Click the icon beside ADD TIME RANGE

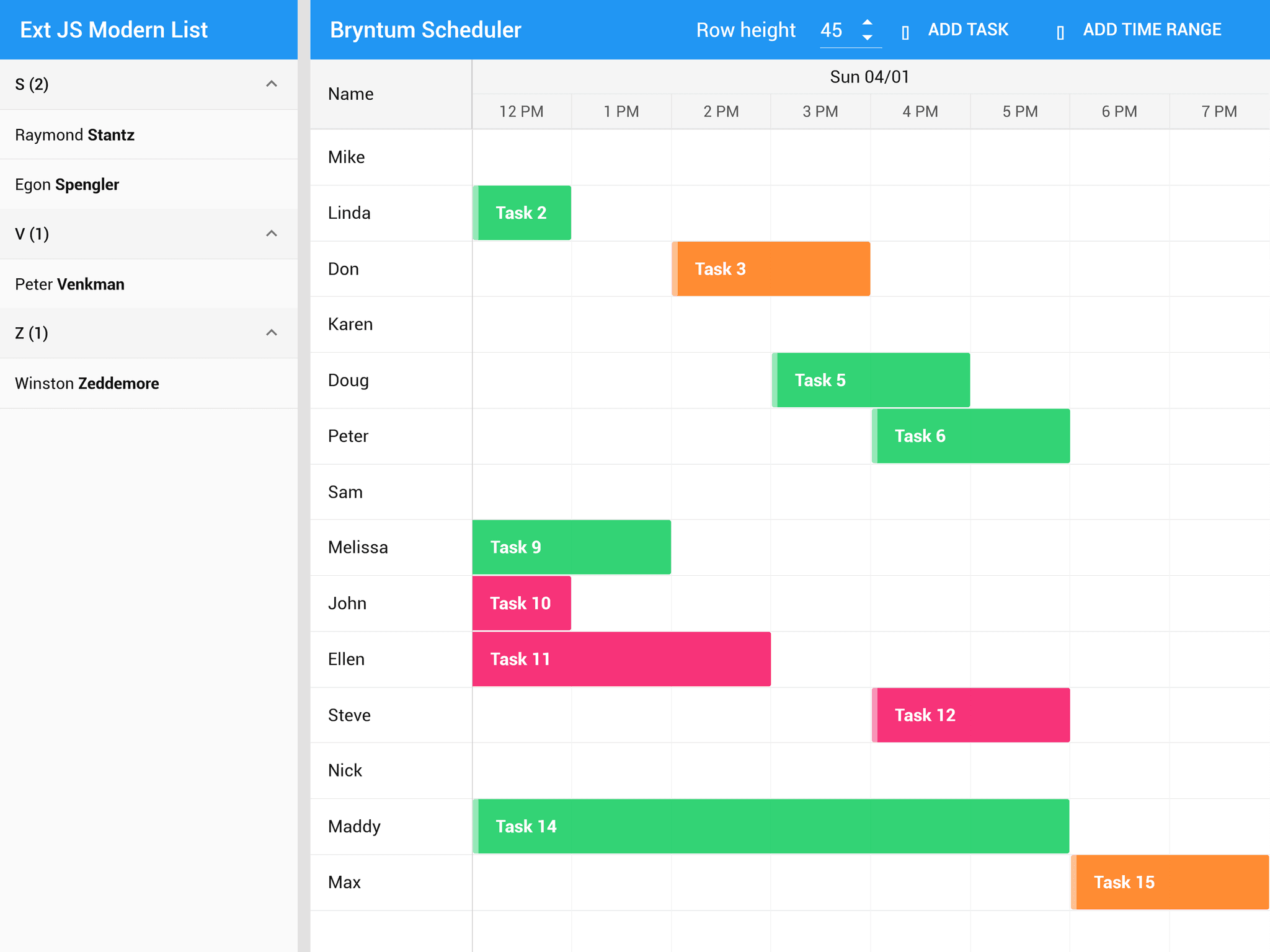(x=1059, y=30)
